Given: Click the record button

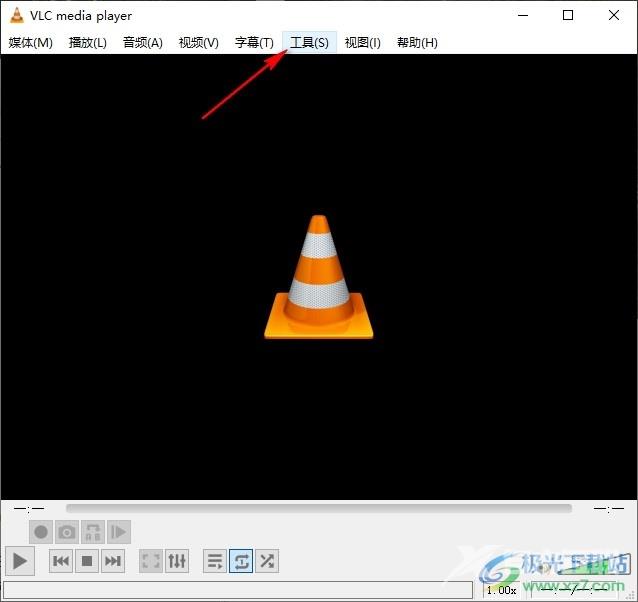Looking at the screenshot, I should [x=41, y=532].
